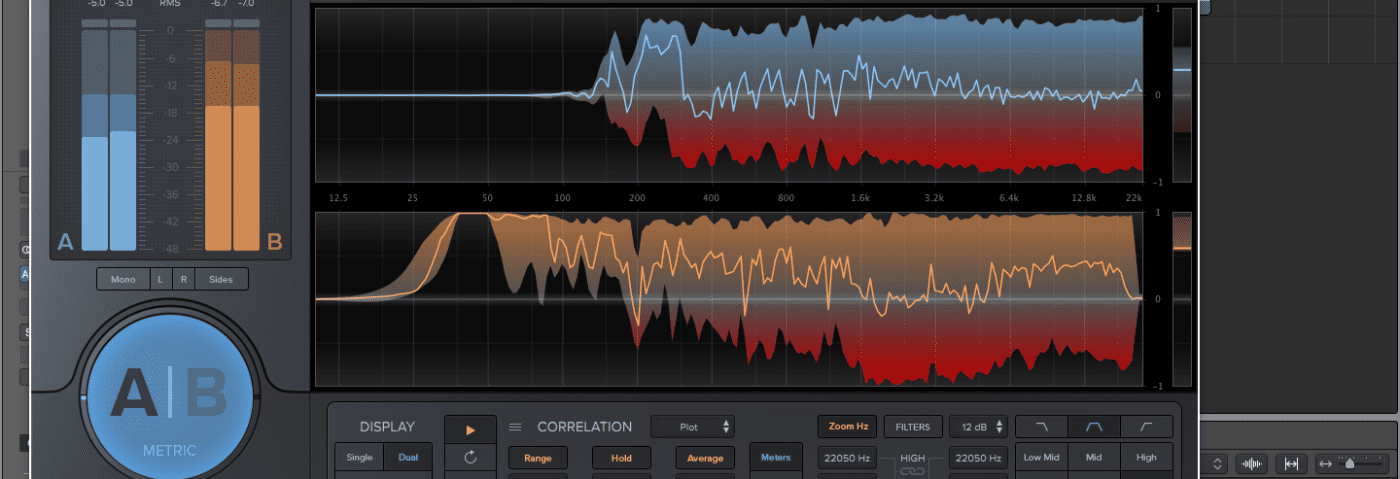Viewport: 1400px width, 479px height.
Task: Click the horizontal auto-zoom fit icon
Action: 1291,464
